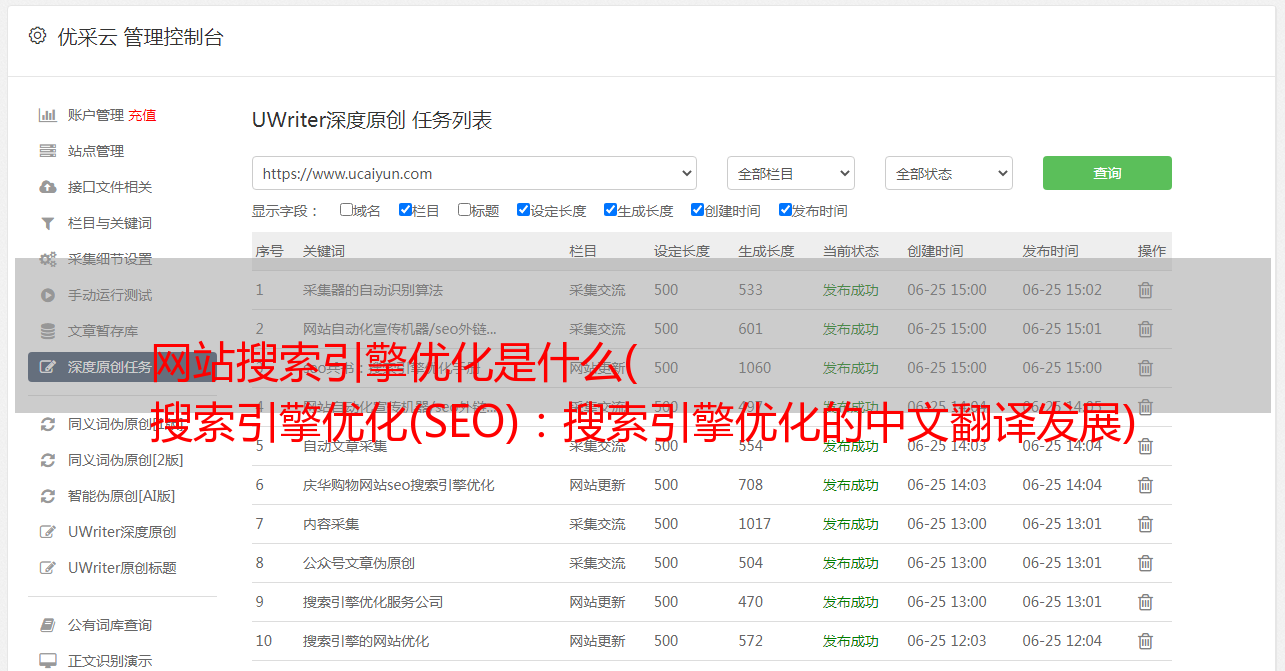Viewport: 1285px width, 671px height.
Task: Open the 全部状态 status dropdown
Action: [948, 173]
